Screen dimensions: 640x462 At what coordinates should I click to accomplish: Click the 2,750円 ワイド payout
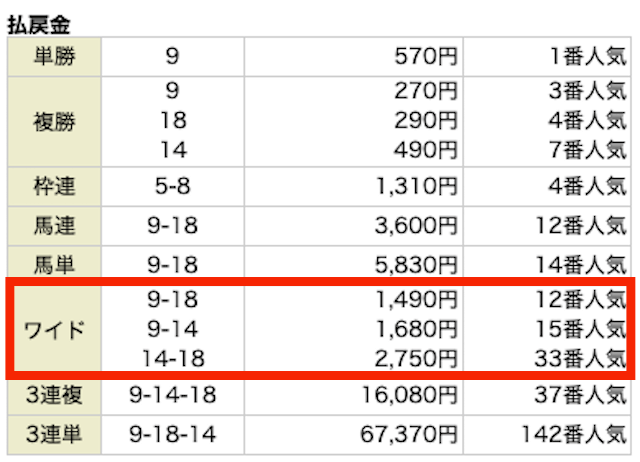416,359
